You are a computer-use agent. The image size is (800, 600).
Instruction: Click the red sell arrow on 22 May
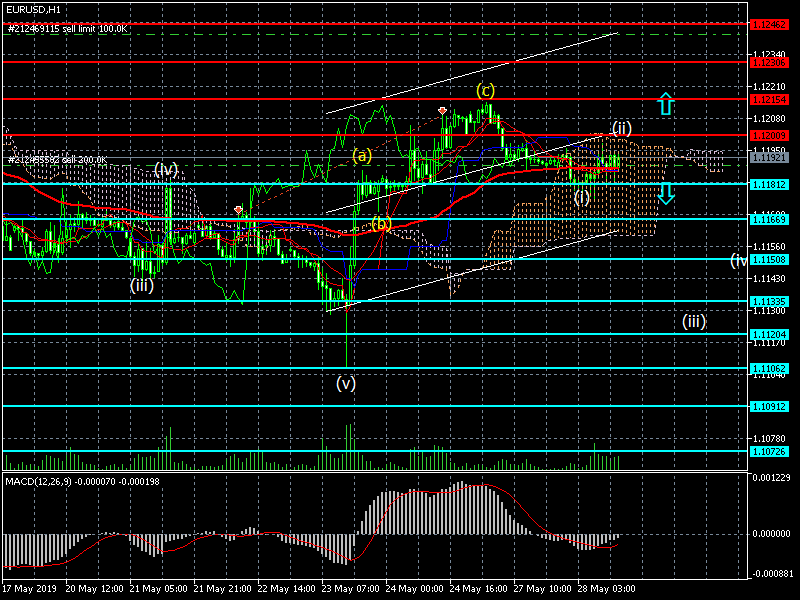pos(238,210)
